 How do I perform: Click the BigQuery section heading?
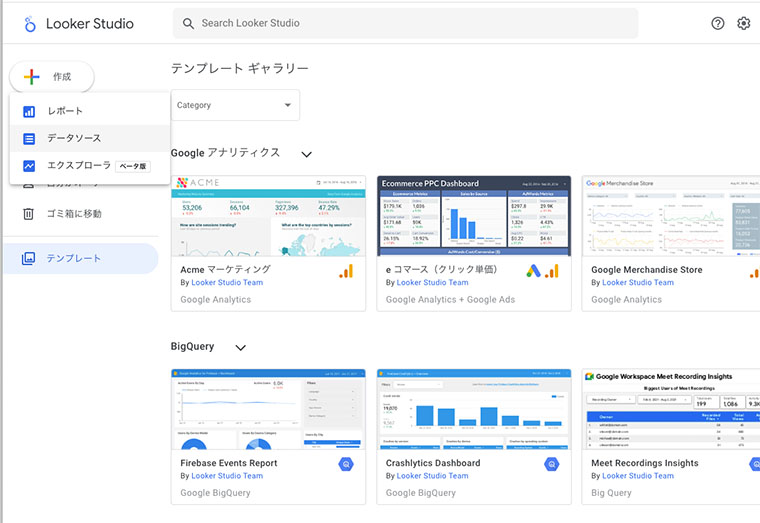(192, 347)
